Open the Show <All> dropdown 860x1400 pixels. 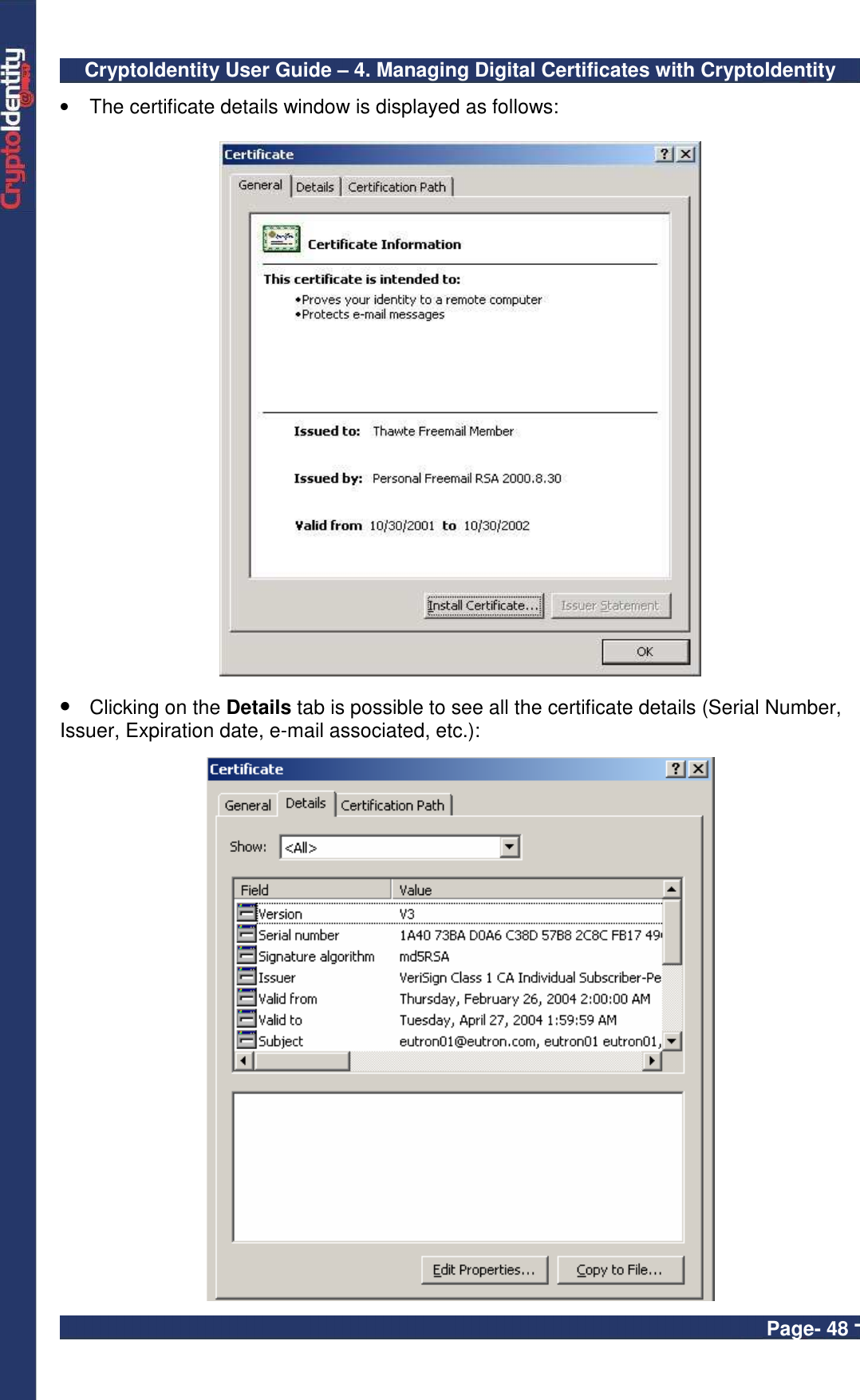510,846
